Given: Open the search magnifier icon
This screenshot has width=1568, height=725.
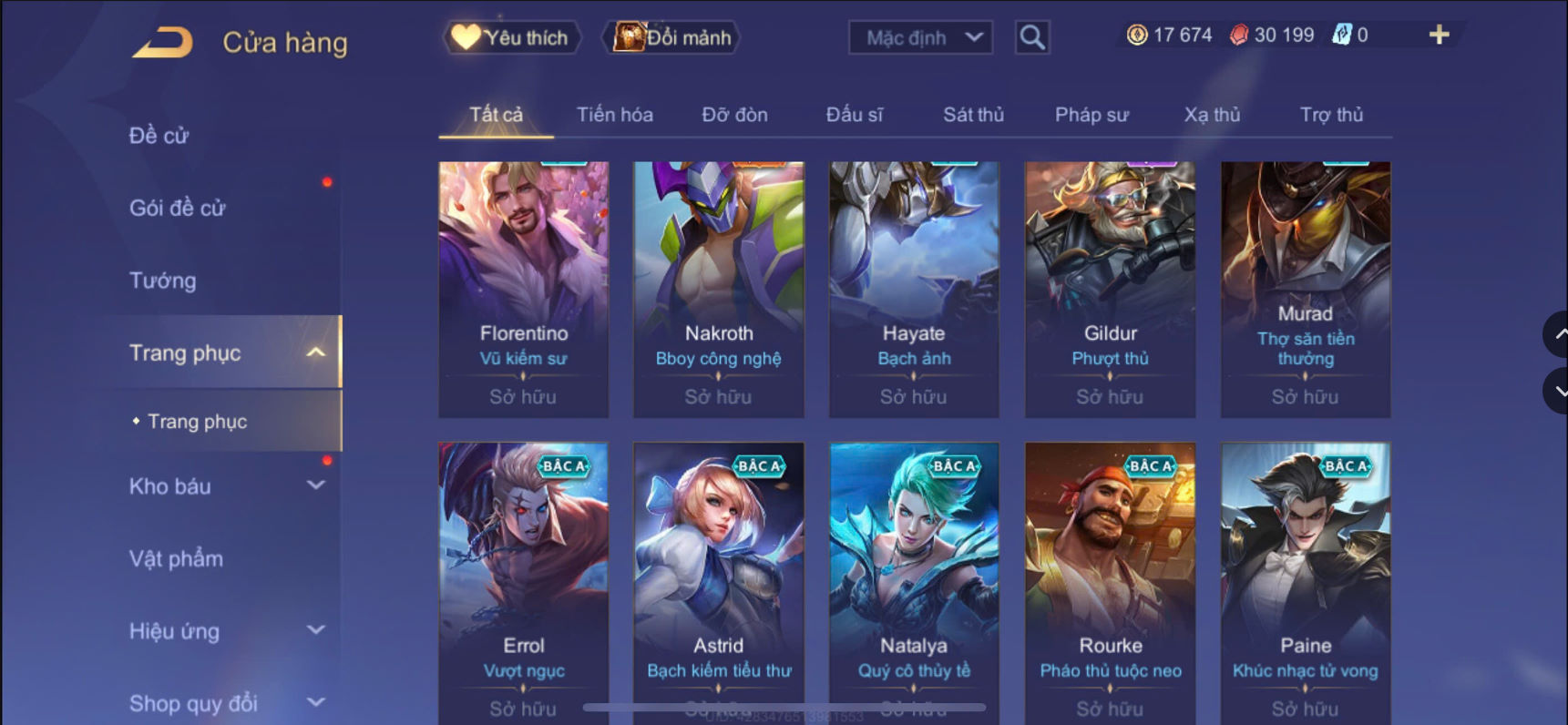Looking at the screenshot, I should click(1032, 37).
